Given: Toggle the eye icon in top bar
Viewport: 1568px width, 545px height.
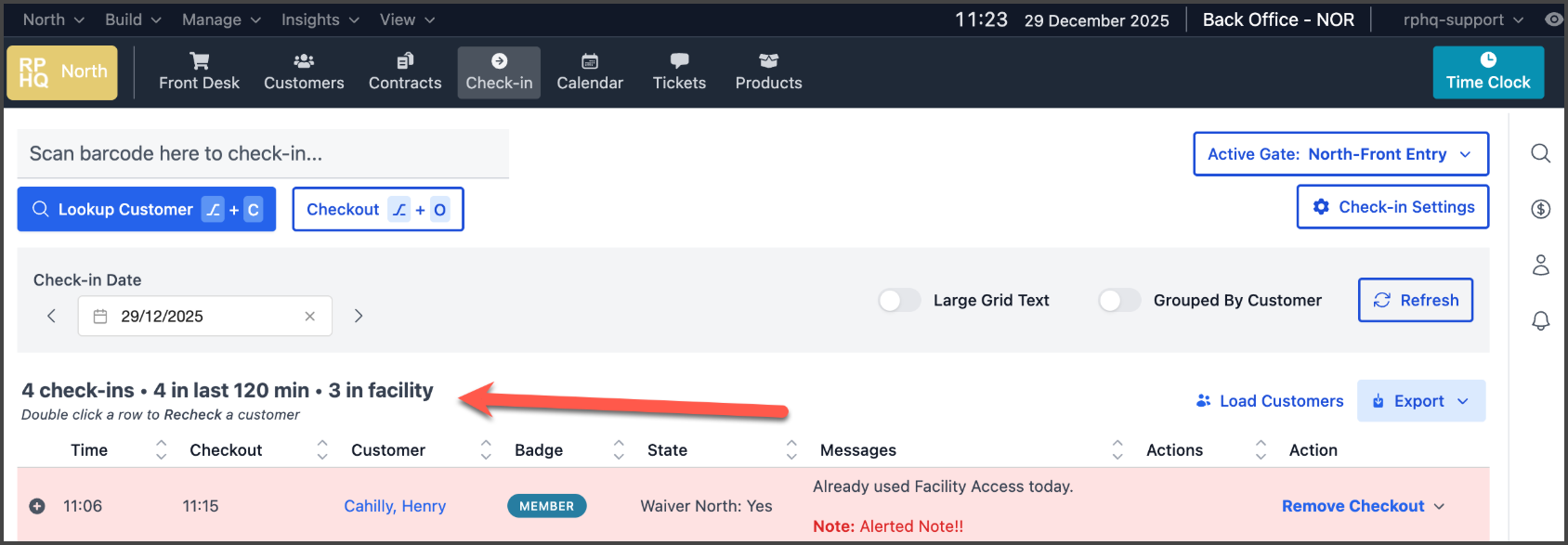Looking at the screenshot, I should point(1553,19).
